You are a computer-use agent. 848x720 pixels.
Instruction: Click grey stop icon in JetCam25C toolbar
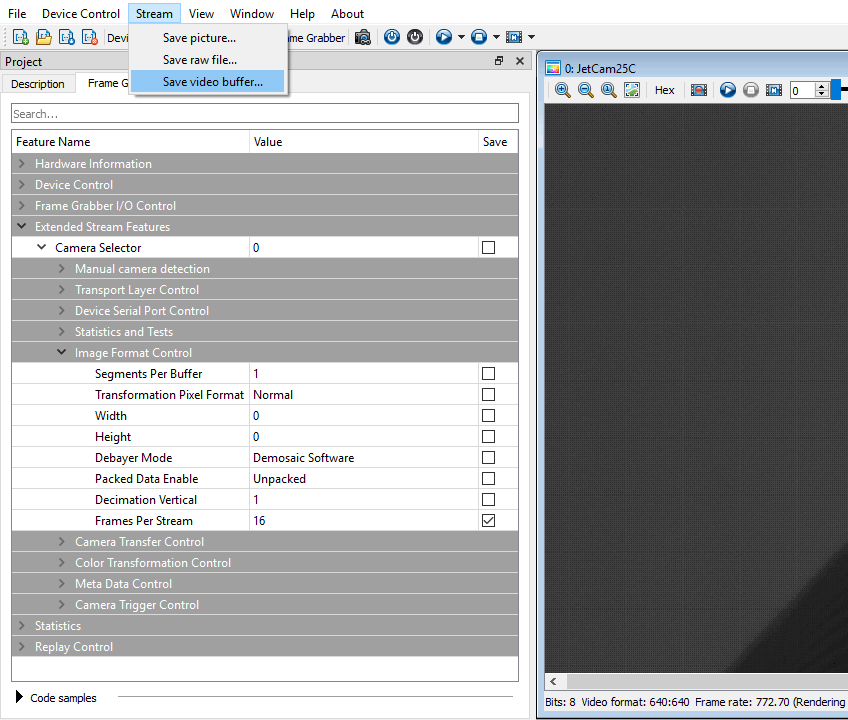[x=751, y=90]
